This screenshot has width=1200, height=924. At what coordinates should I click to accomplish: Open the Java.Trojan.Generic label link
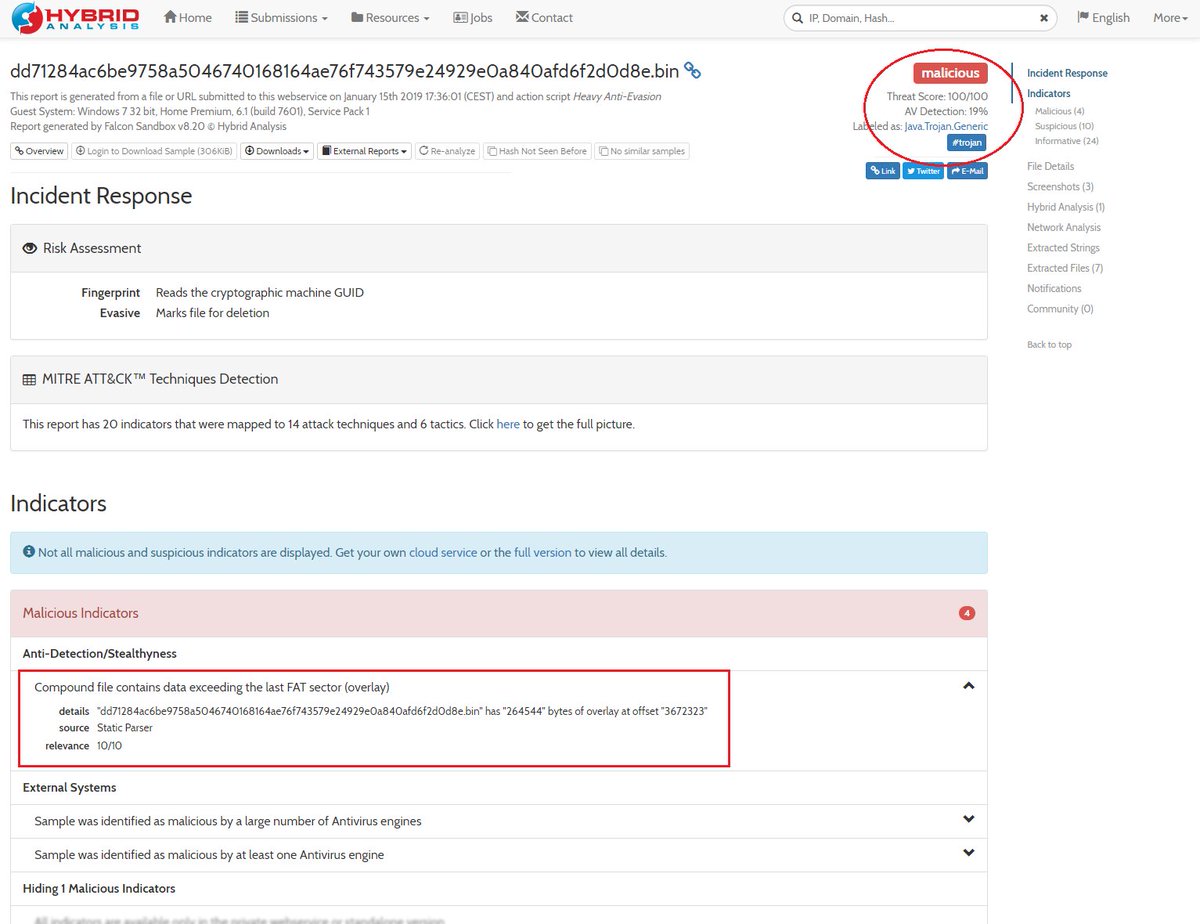tap(946, 126)
